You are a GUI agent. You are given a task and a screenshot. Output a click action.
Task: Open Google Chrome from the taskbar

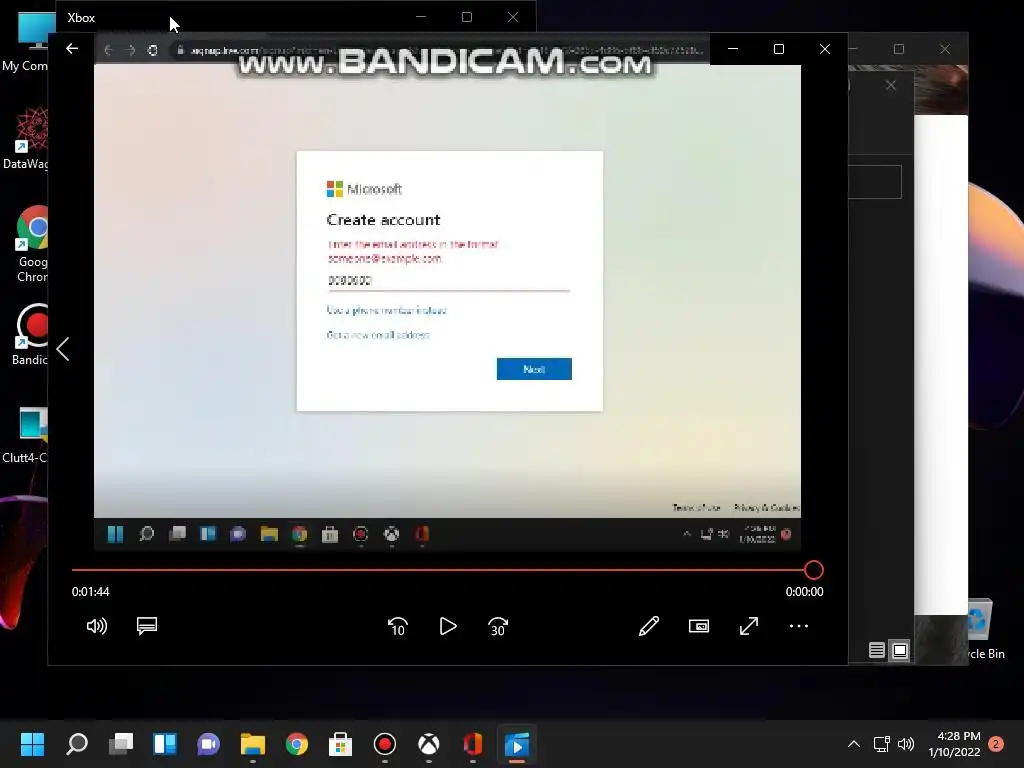pyautogui.click(x=296, y=744)
